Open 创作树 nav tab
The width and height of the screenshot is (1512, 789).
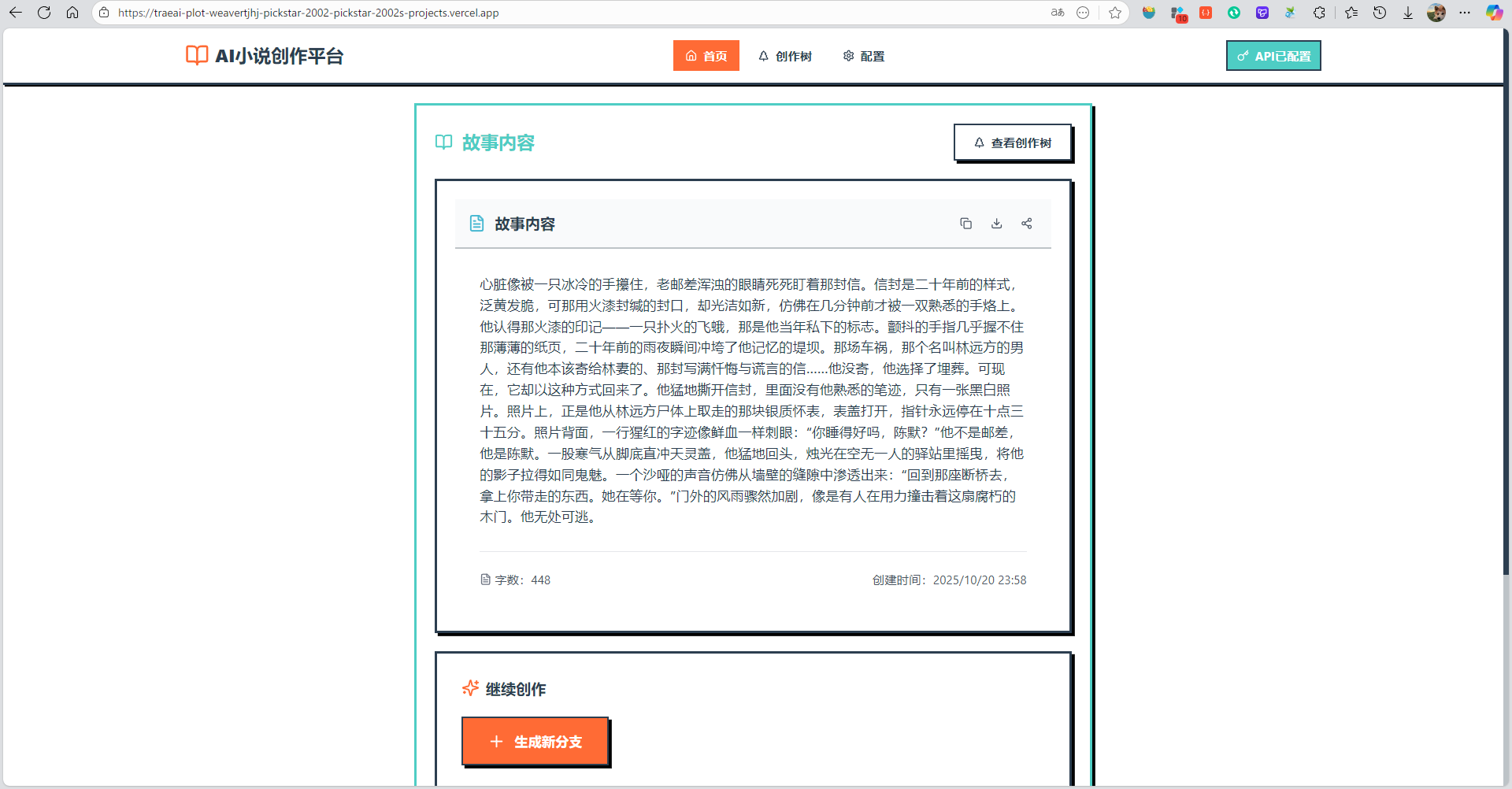[x=785, y=56]
